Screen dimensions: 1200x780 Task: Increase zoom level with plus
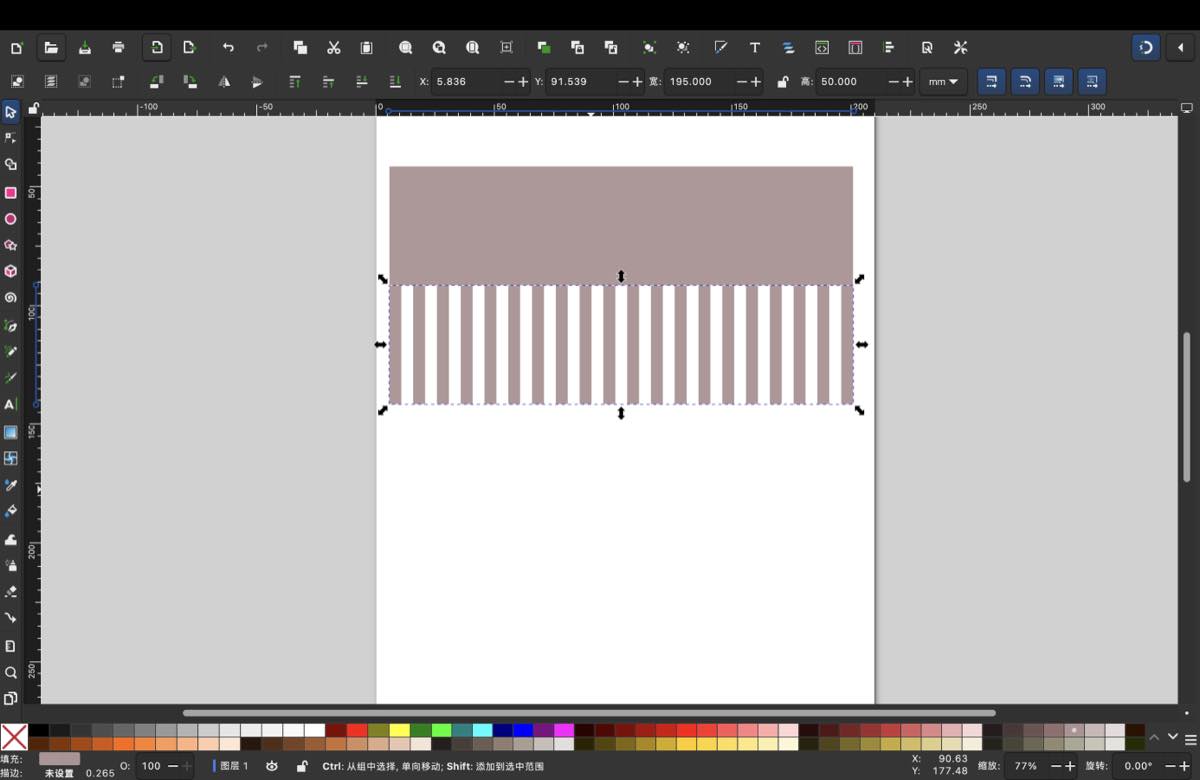[1070, 766]
